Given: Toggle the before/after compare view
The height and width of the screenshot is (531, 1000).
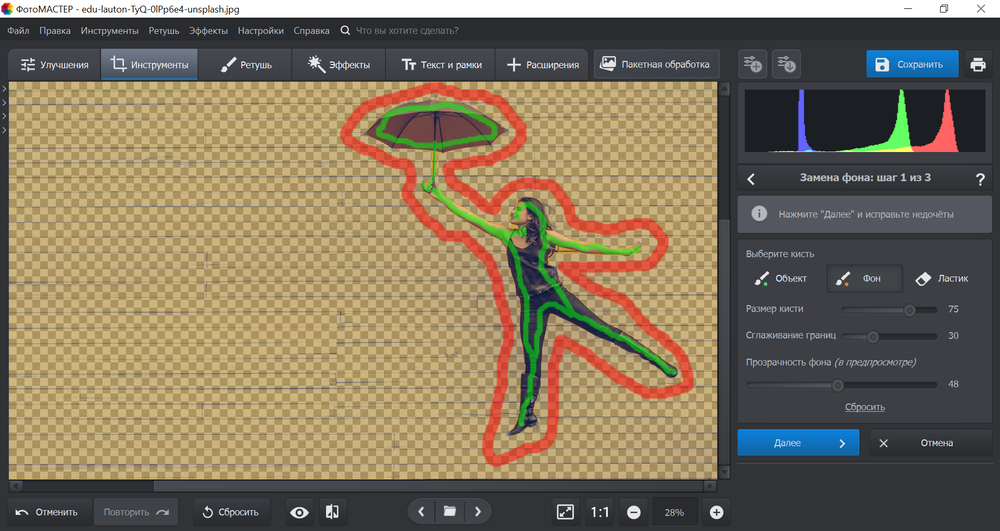Looking at the screenshot, I should click(x=332, y=512).
